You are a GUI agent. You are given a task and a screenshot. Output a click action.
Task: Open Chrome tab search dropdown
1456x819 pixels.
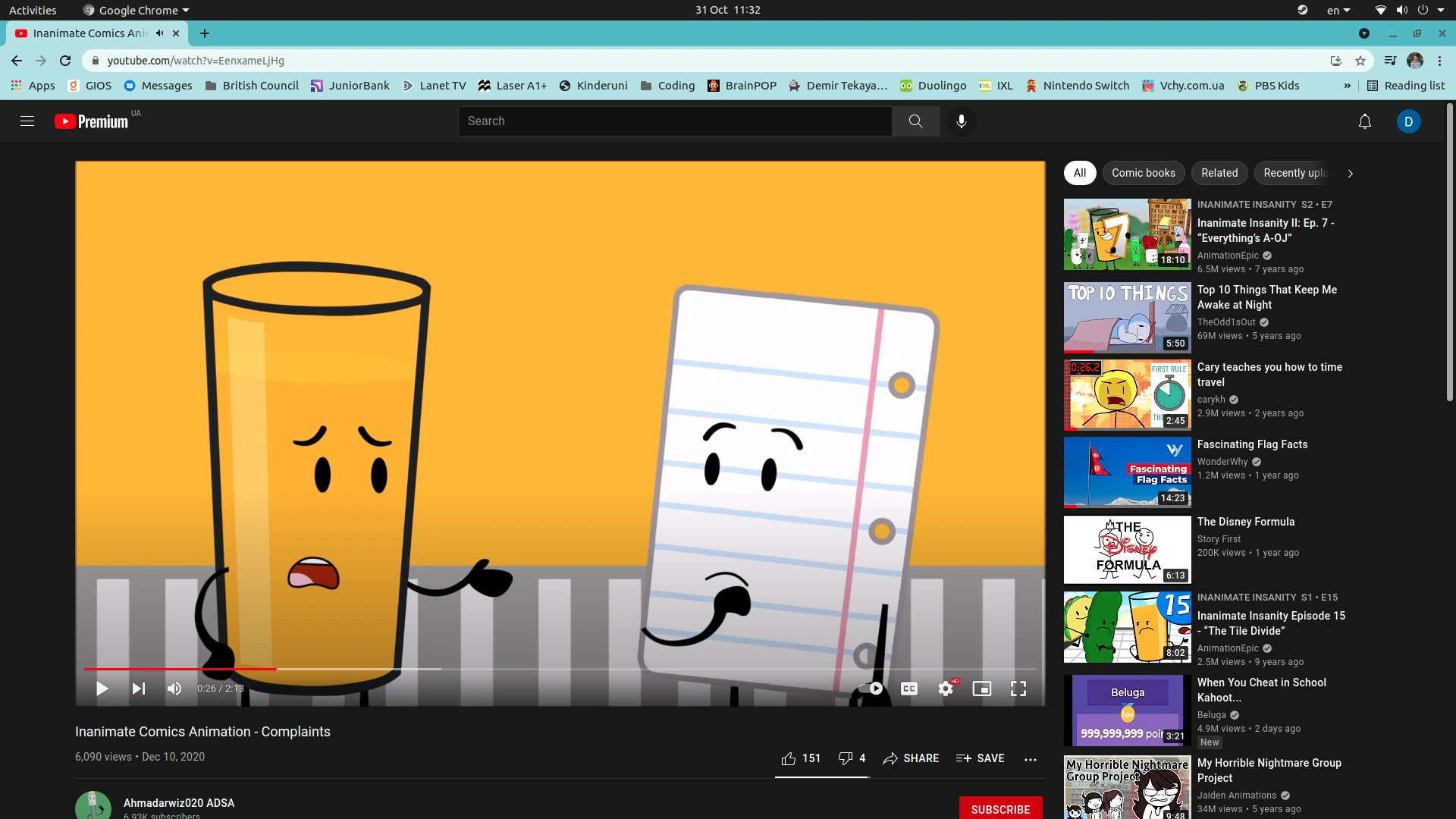1364,33
